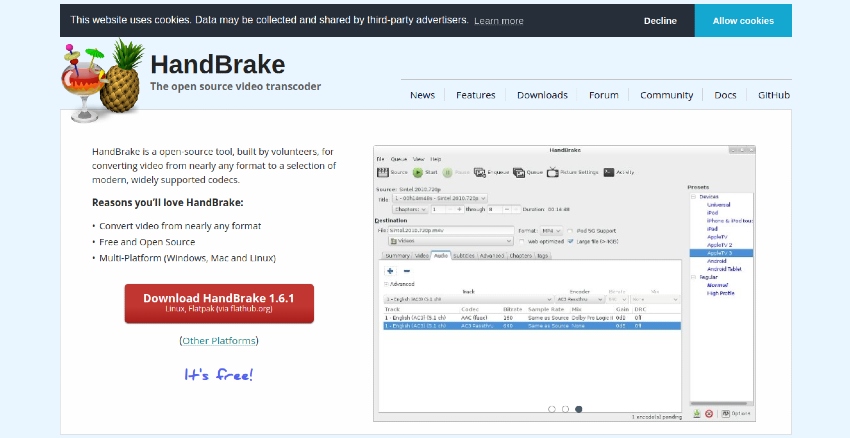Open the Mix dropdown showing None
Image resolution: width=850 pixels, height=438 pixels.
click(x=655, y=299)
